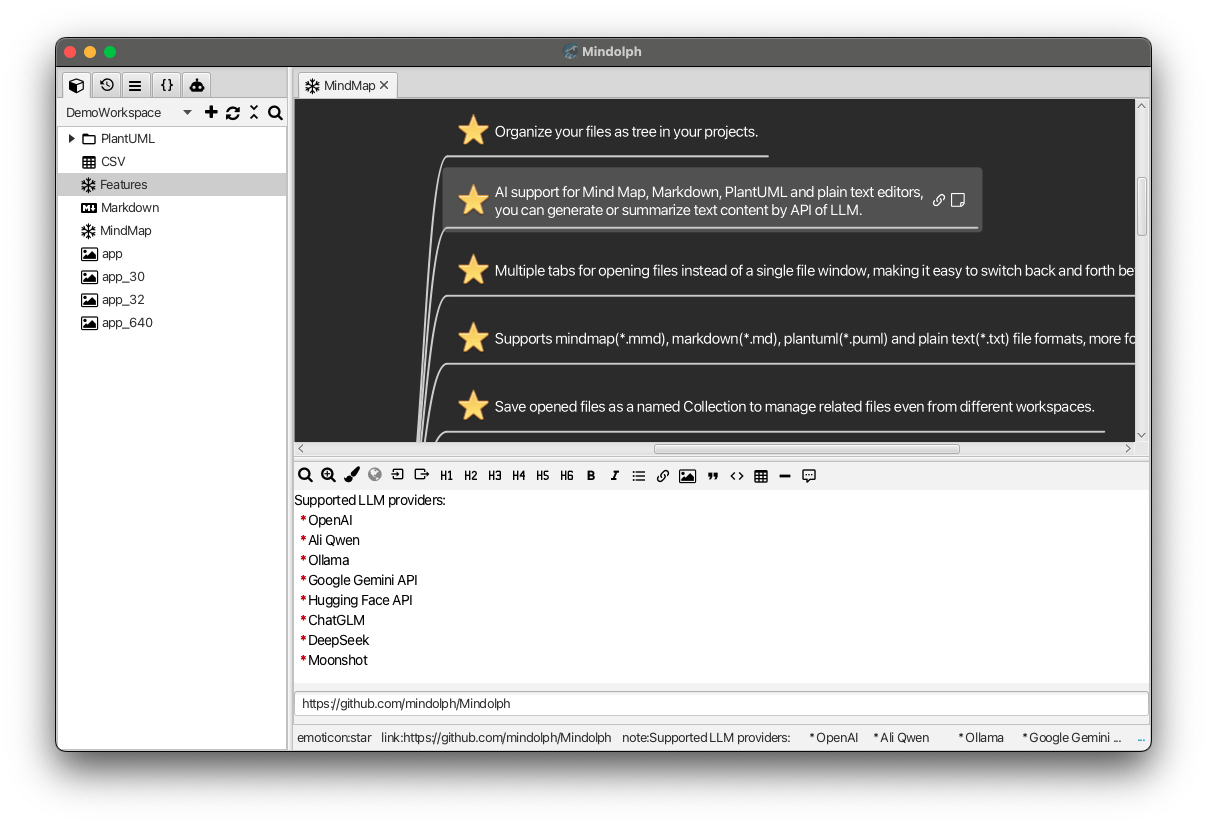This screenshot has height=825, width=1207.
Task: Insert hyperlink in note toolbar
Action: 663,476
